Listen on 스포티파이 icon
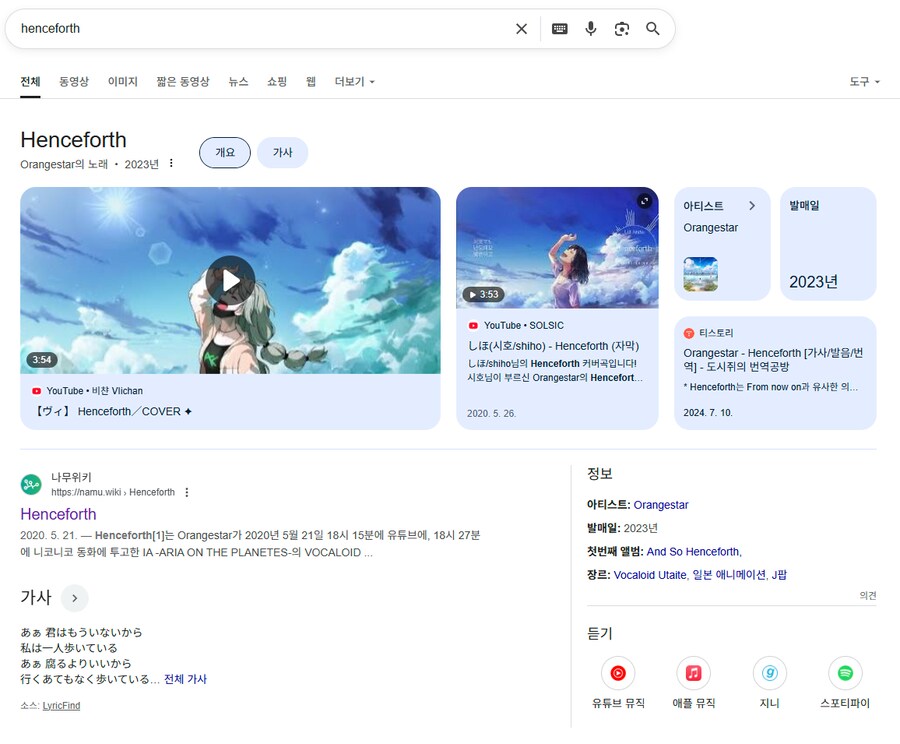This screenshot has height=744, width=900. 845,673
